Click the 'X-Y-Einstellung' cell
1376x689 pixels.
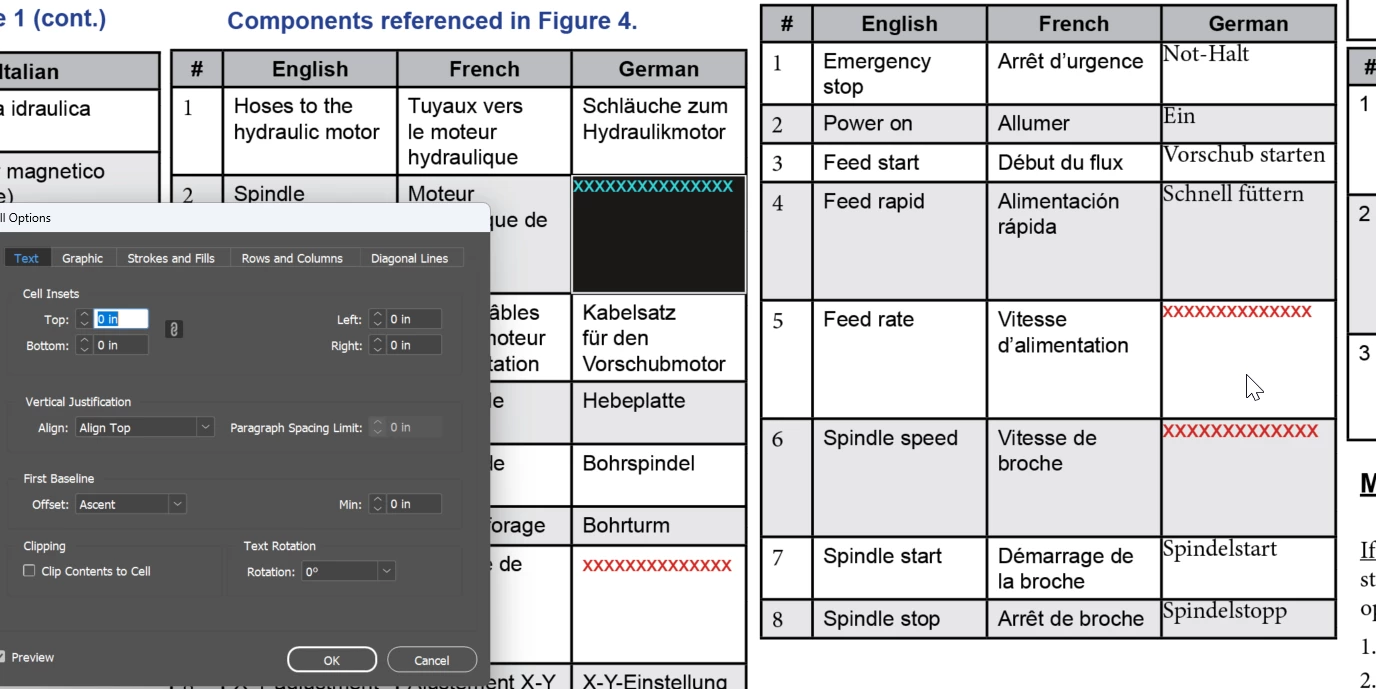[659, 678]
